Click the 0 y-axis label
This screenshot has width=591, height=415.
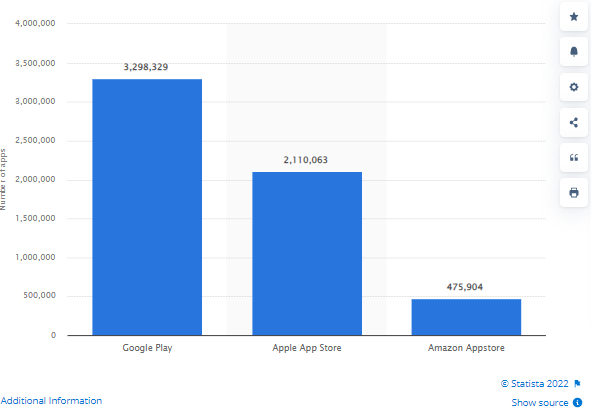(x=54, y=335)
